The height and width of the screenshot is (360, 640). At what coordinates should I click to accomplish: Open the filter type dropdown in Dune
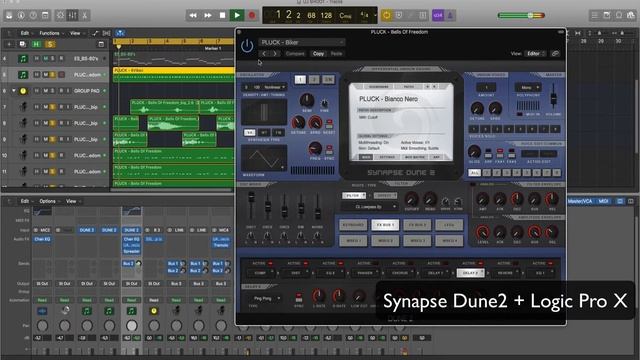tap(370, 207)
